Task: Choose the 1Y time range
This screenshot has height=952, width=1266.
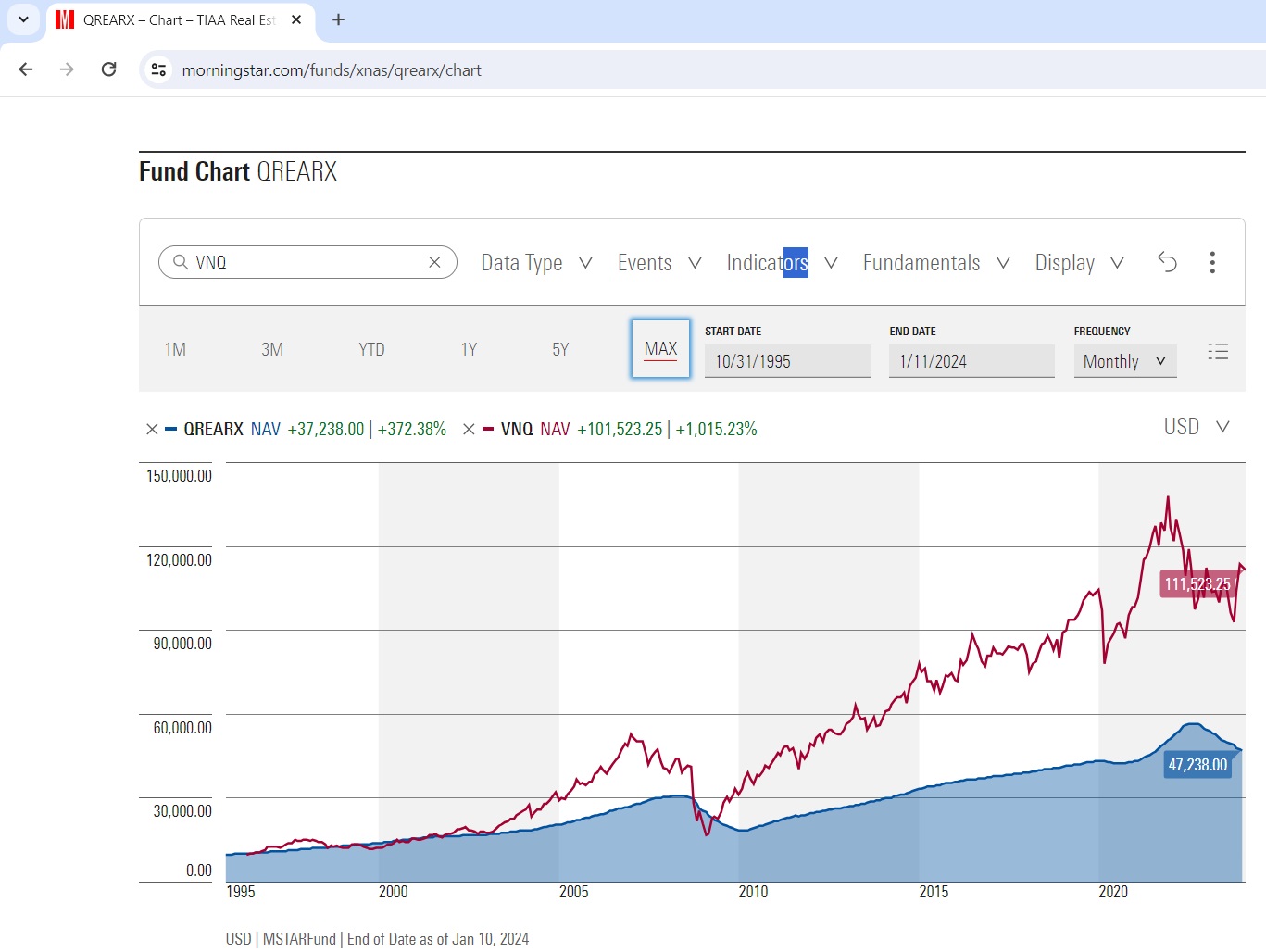Action: click(x=469, y=349)
